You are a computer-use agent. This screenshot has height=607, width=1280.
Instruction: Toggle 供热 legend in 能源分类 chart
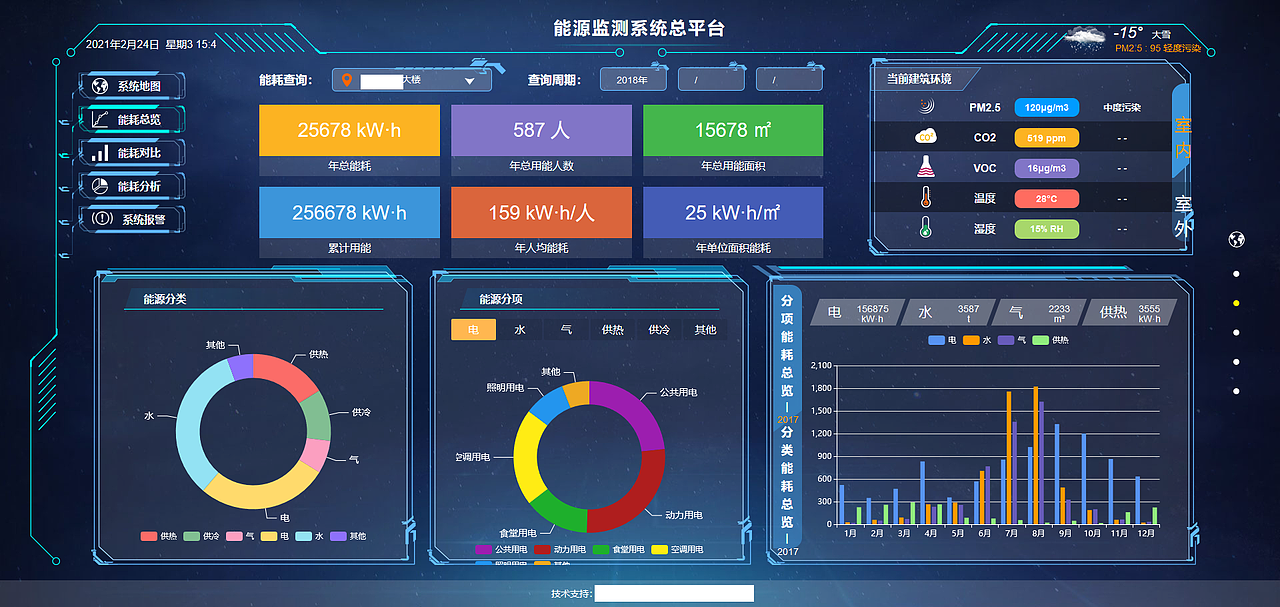(158, 536)
